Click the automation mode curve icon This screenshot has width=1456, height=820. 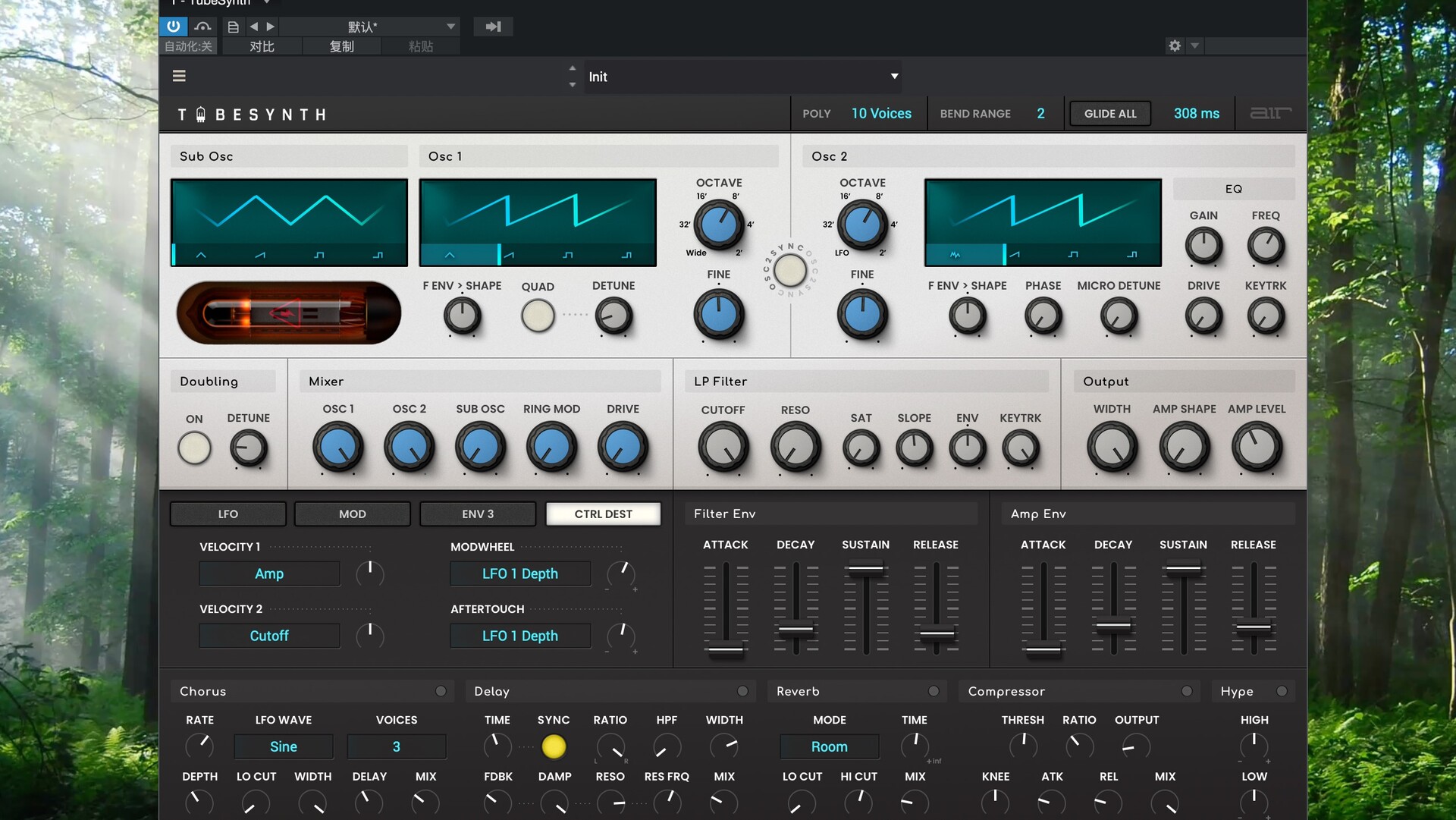pos(202,27)
